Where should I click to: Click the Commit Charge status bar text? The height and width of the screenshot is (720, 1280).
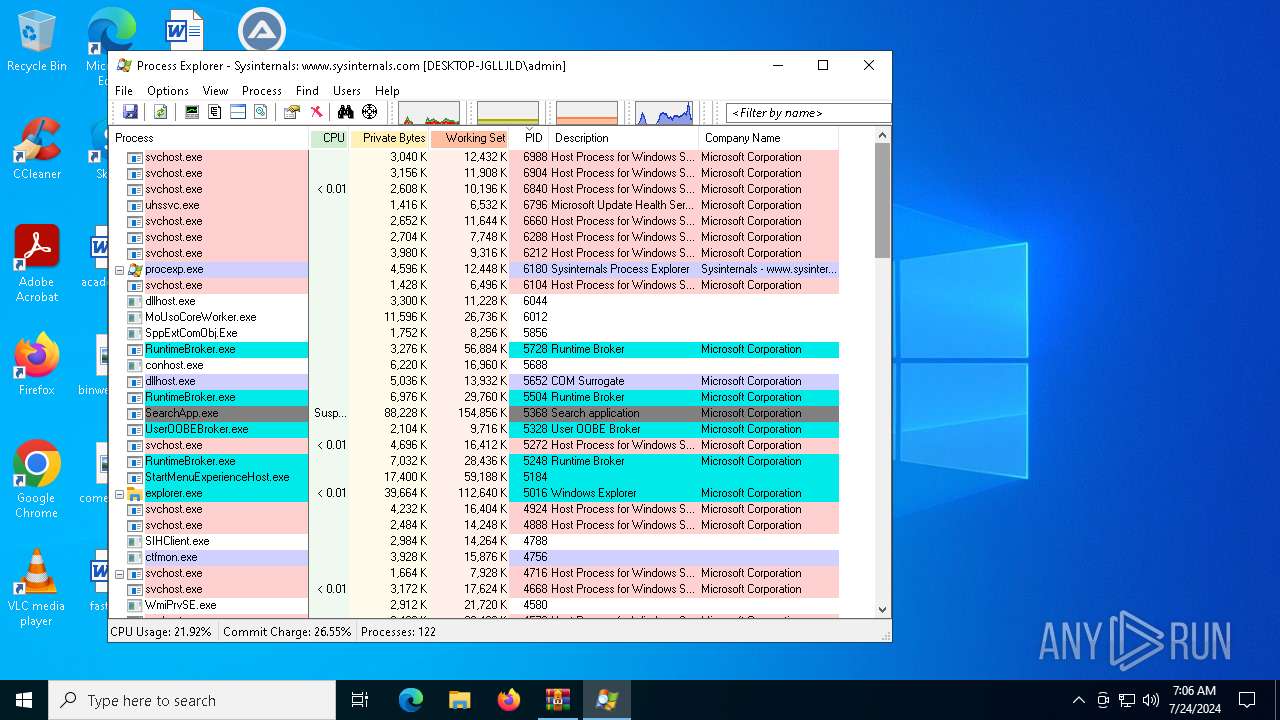click(287, 632)
